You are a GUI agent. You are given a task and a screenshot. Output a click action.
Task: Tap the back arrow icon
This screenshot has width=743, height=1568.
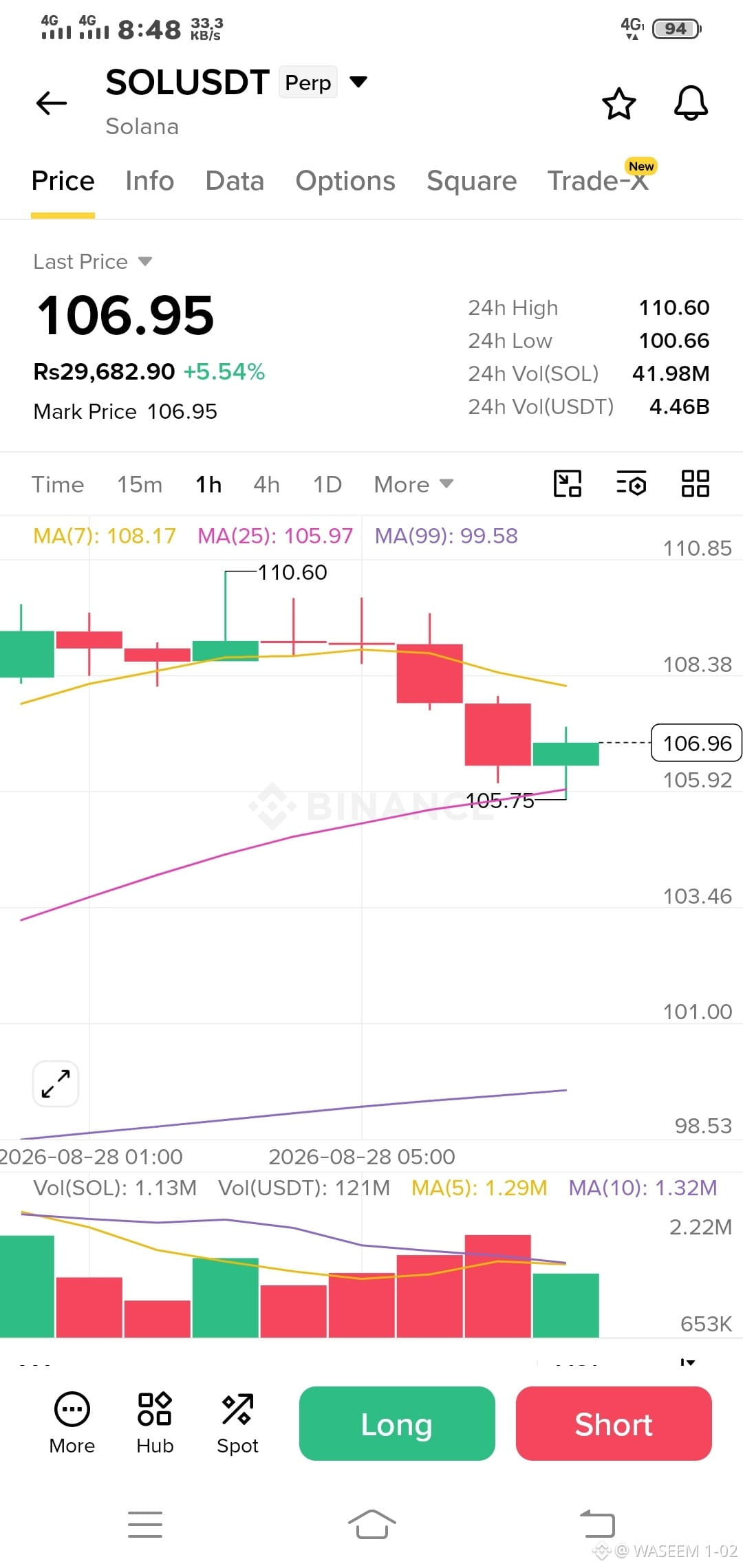tap(52, 103)
